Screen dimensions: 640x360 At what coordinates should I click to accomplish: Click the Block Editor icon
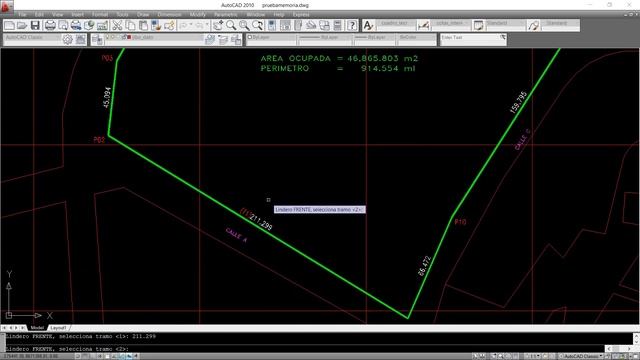(169, 26)
